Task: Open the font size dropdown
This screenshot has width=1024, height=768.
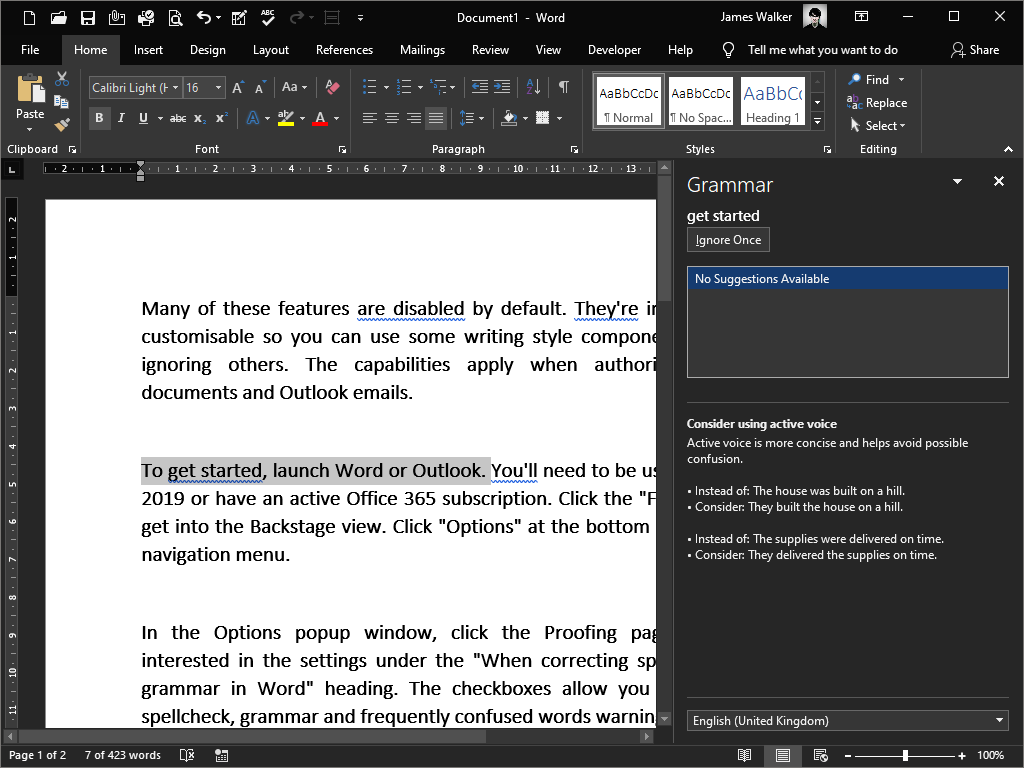Action: [218, 88]
